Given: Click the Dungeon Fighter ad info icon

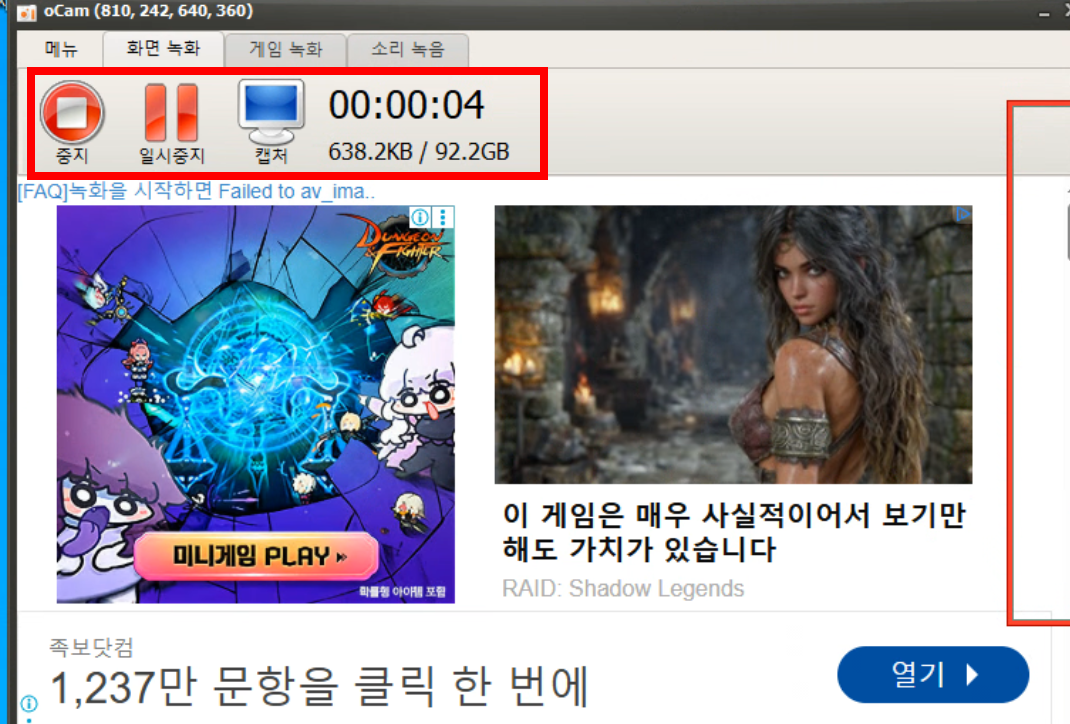Looking at the screenshot, I should coord(420,217).
